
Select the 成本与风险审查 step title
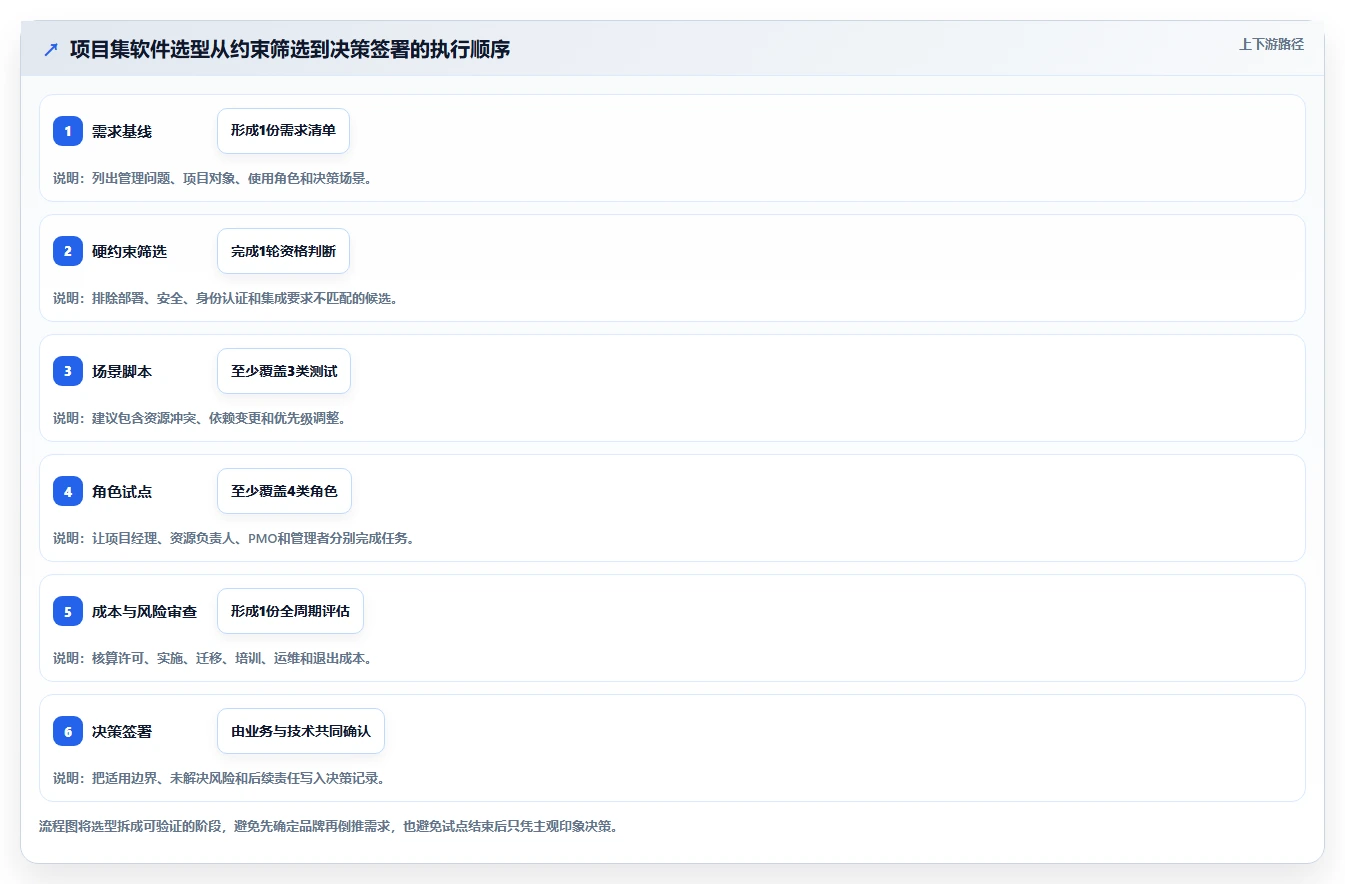coord(144,611)
